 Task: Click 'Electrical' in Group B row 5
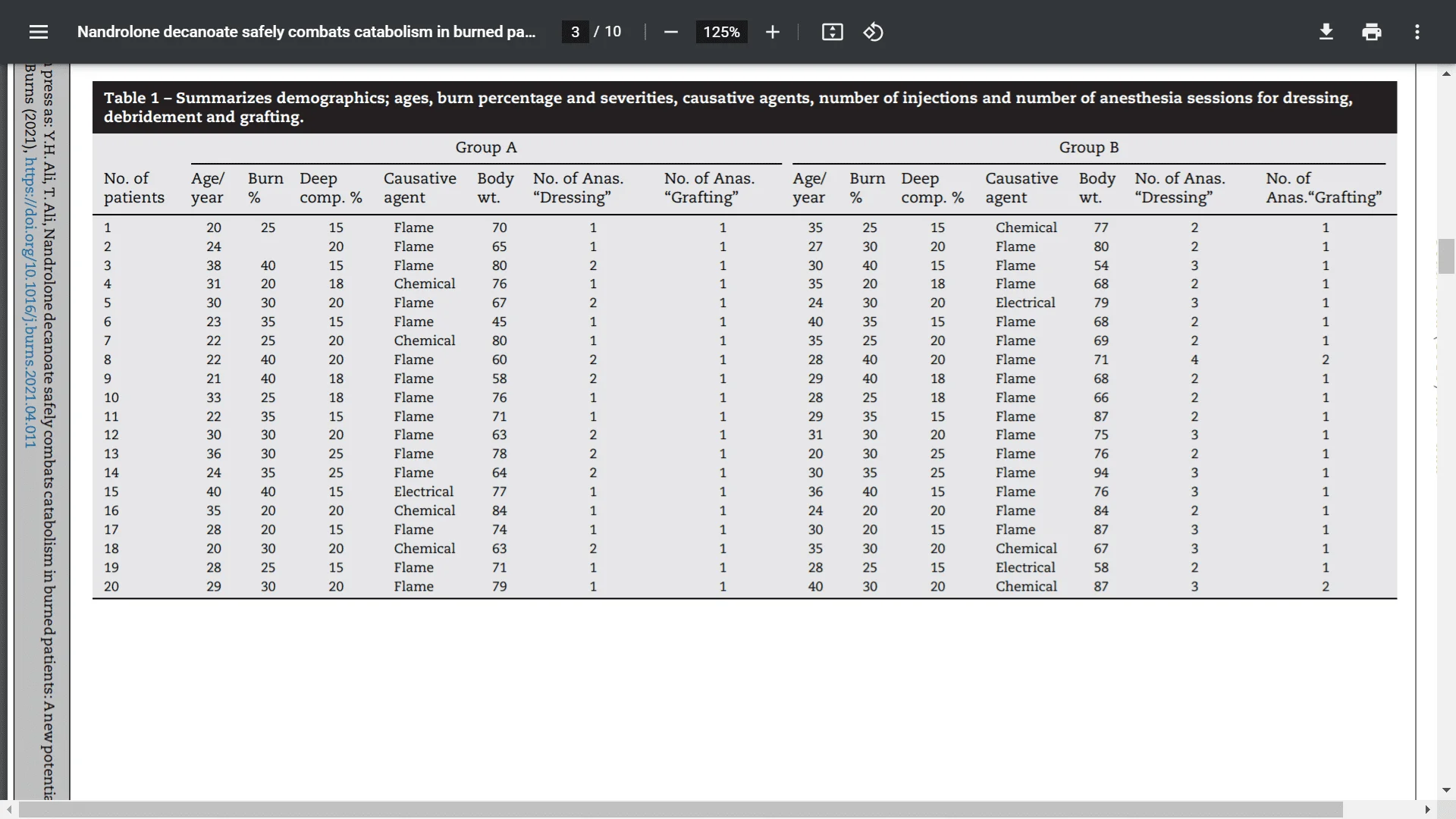[1025, 303]
